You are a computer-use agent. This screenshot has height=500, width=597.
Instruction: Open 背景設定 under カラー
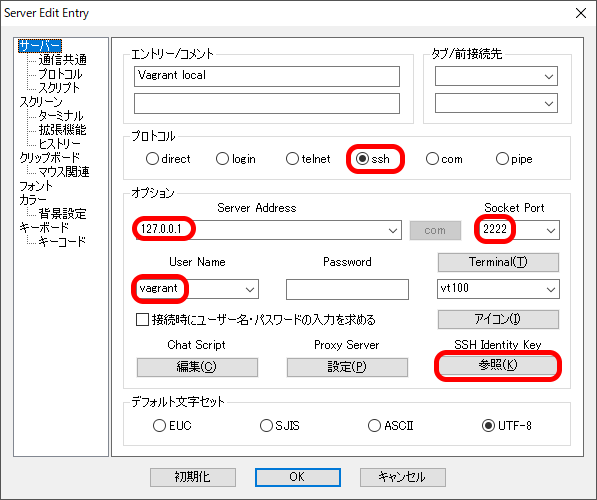pyautogui.click(x=62, y=214)
